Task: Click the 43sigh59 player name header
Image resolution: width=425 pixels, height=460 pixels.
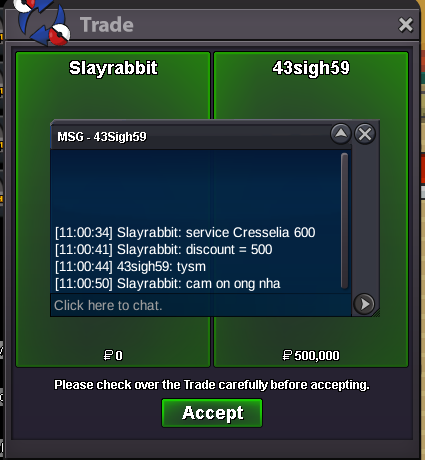Action: 311,68
